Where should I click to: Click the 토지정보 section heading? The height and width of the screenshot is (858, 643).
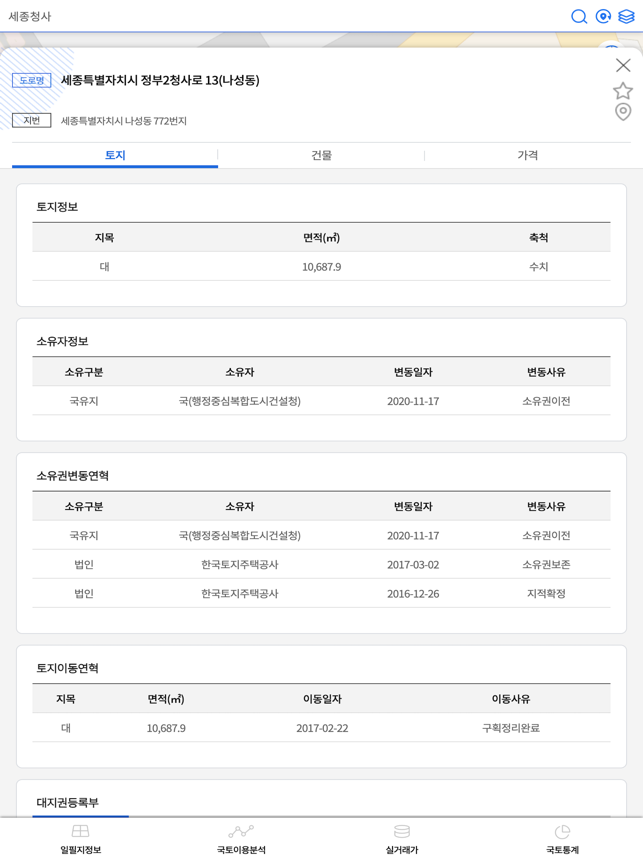pyautogui.click(x=57, y=207)
